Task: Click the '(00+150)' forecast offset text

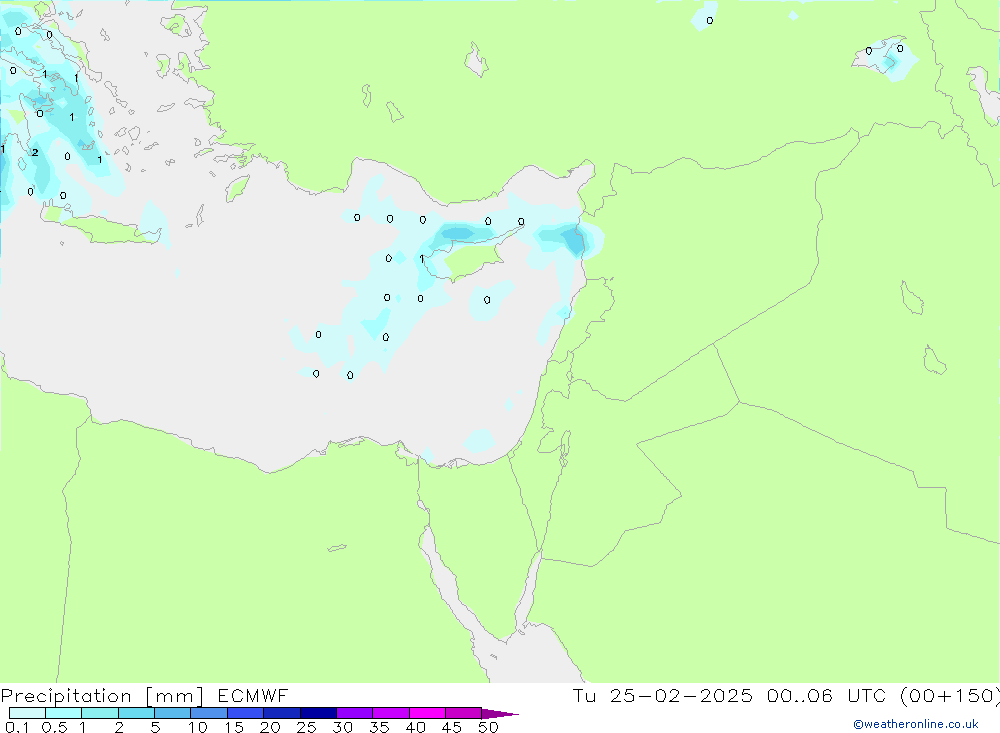Action: [950, 696]
